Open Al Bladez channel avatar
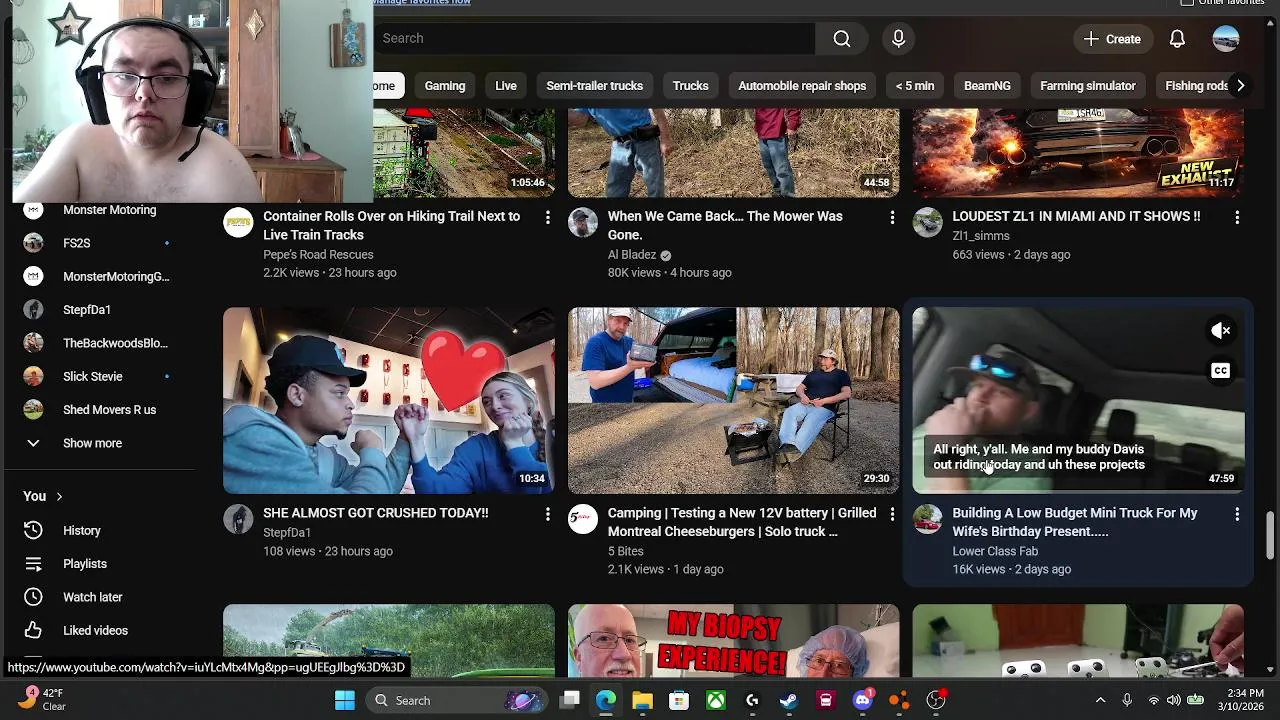The width and height of the screenshot is (1280, 720). [583, 222]
